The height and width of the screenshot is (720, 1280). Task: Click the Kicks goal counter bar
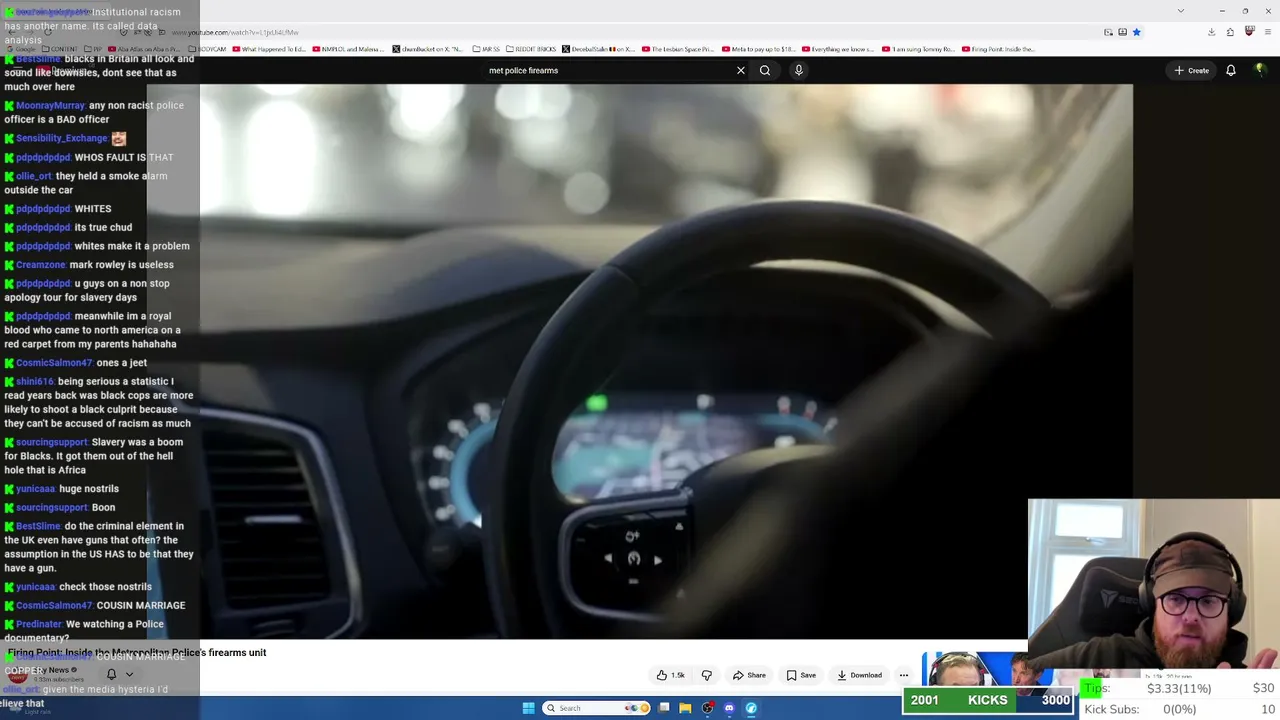pyautogui.click(x=988, y=700)
